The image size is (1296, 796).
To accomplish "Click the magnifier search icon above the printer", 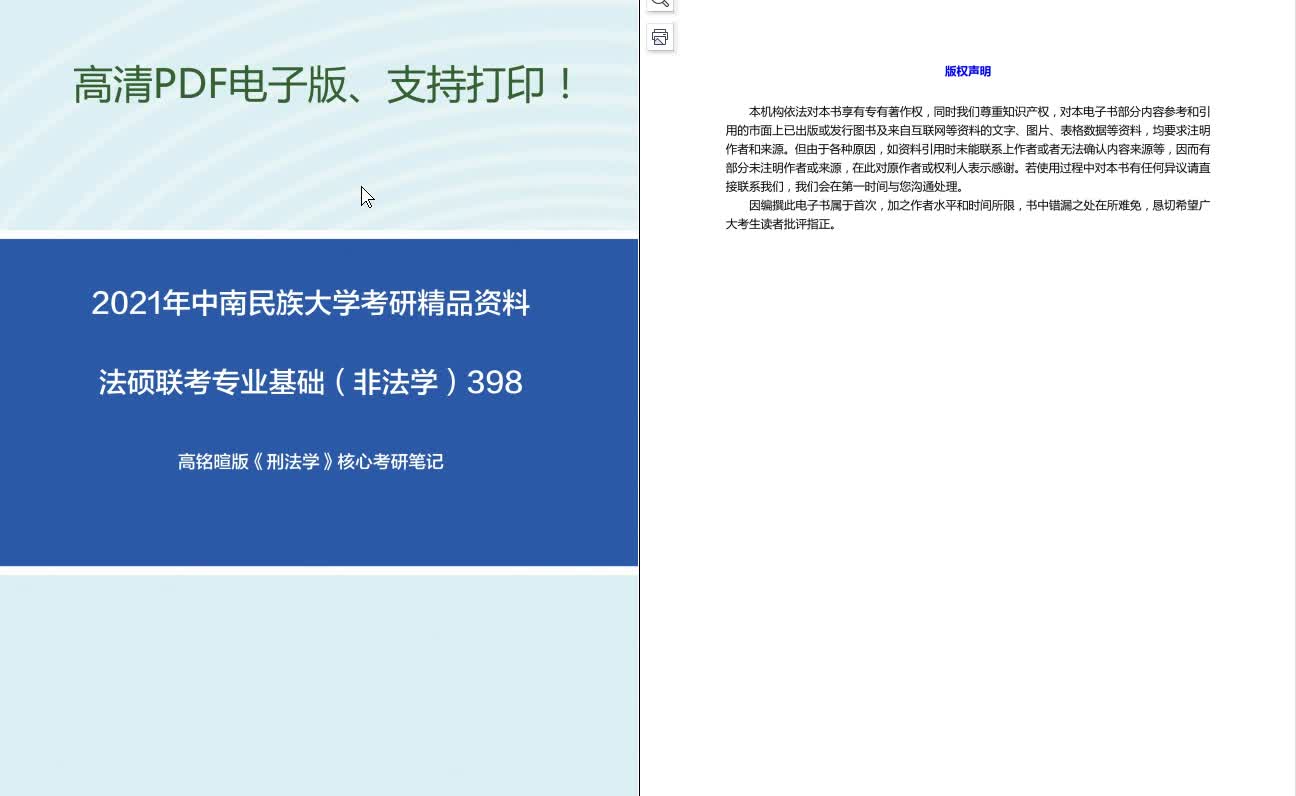I will point(660,4).
